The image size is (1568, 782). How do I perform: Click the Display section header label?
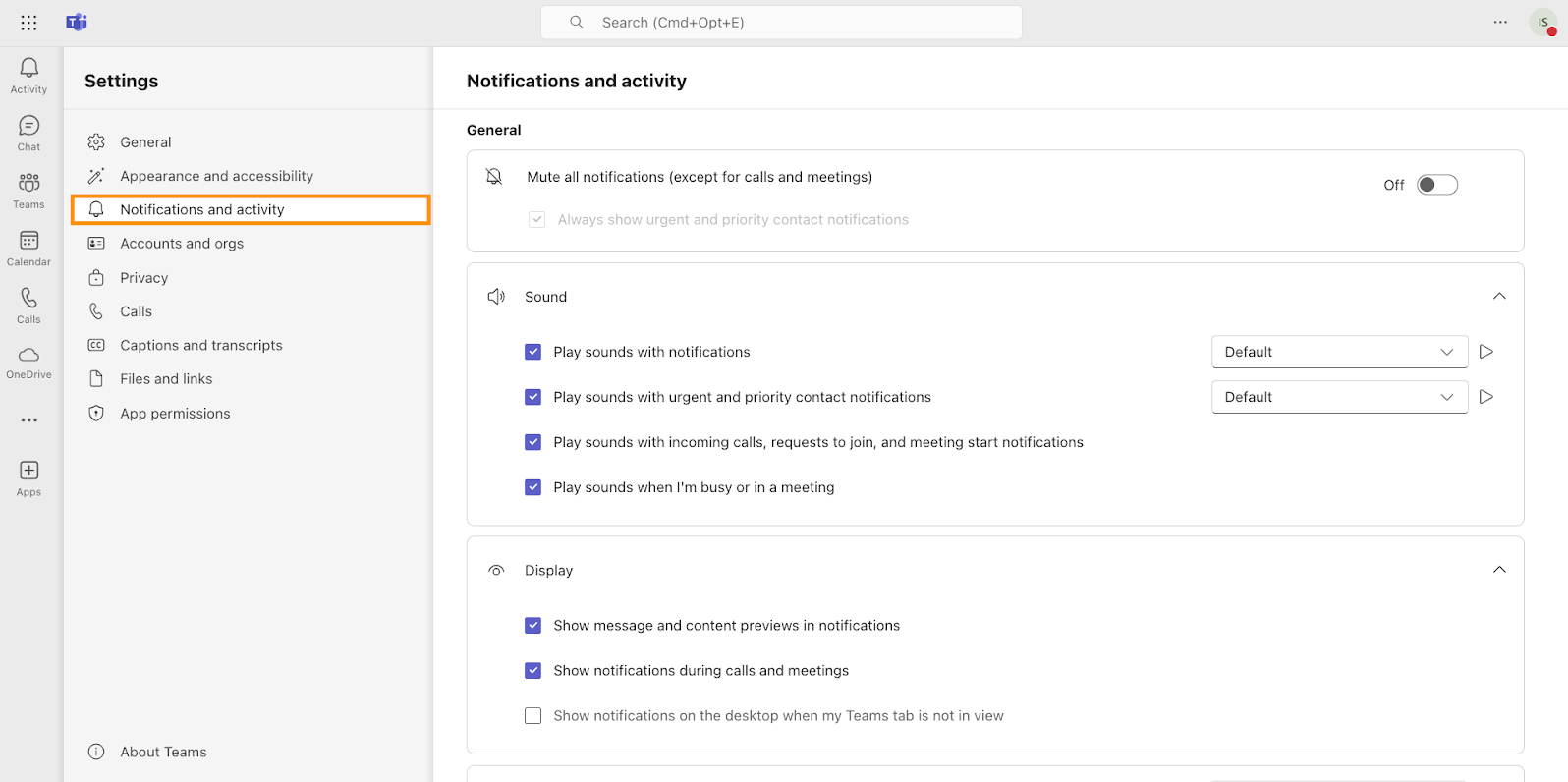point(548,570)
